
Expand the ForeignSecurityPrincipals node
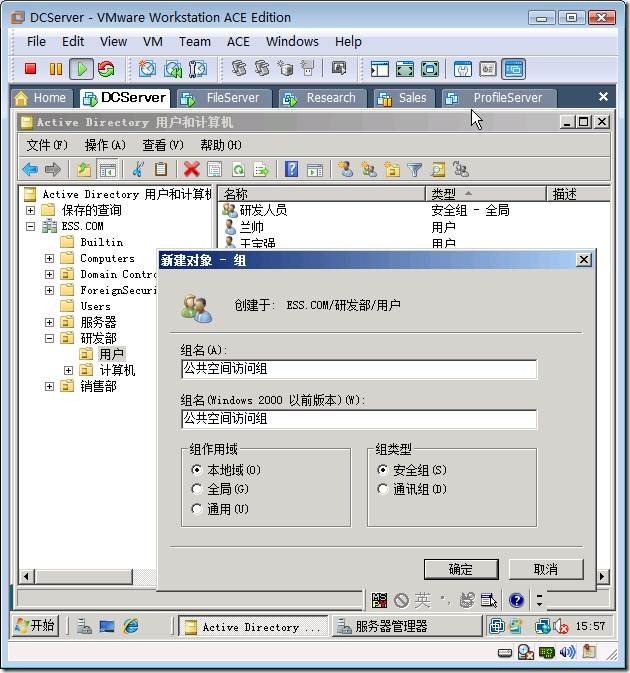tap(49, 291)
